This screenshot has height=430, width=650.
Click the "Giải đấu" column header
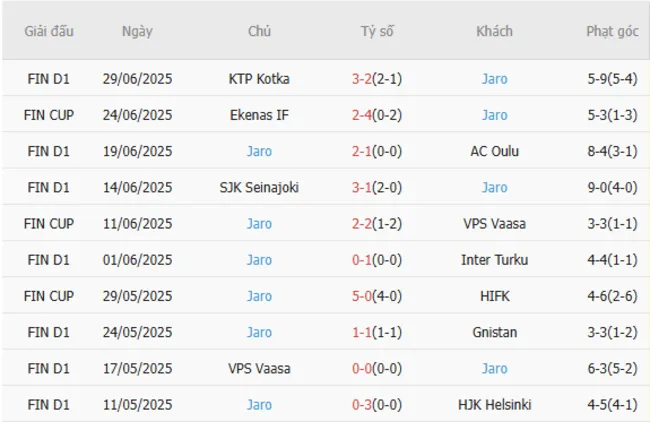coord(50,31)
